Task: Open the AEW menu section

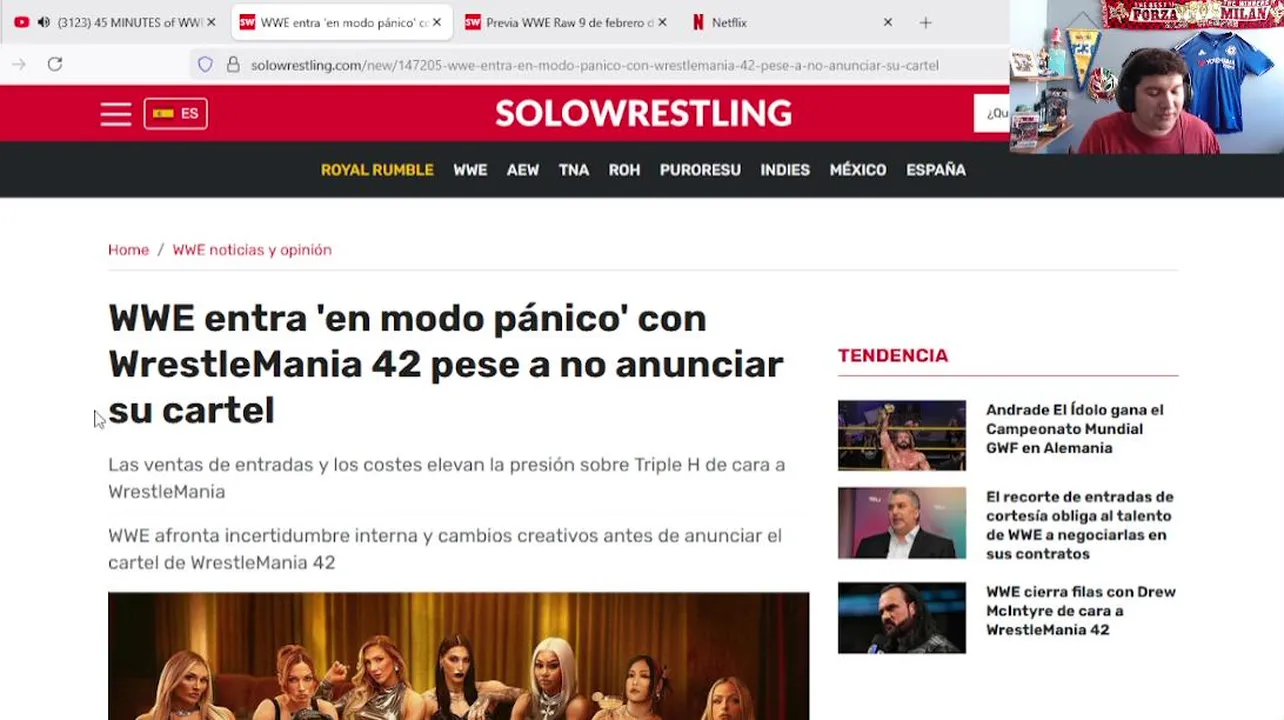Action: coord(523,170)
